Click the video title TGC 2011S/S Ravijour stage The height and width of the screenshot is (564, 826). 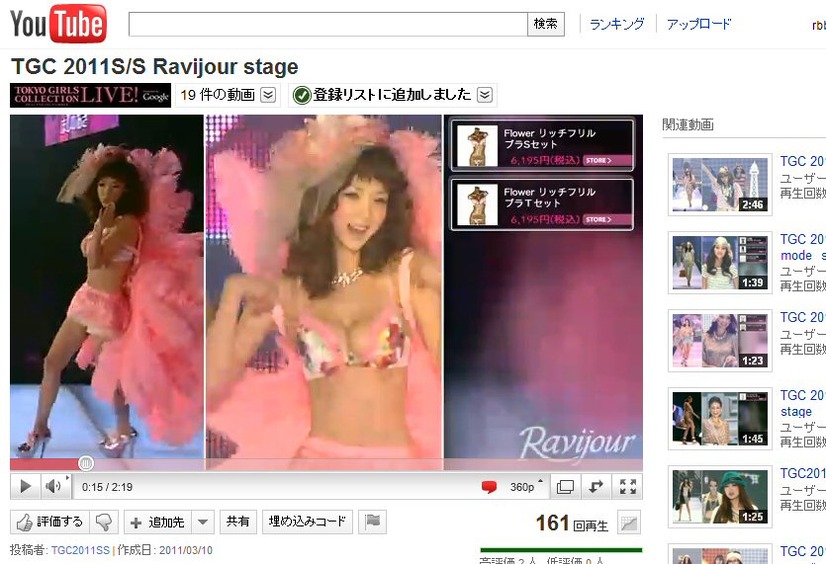tap(154, 67)
